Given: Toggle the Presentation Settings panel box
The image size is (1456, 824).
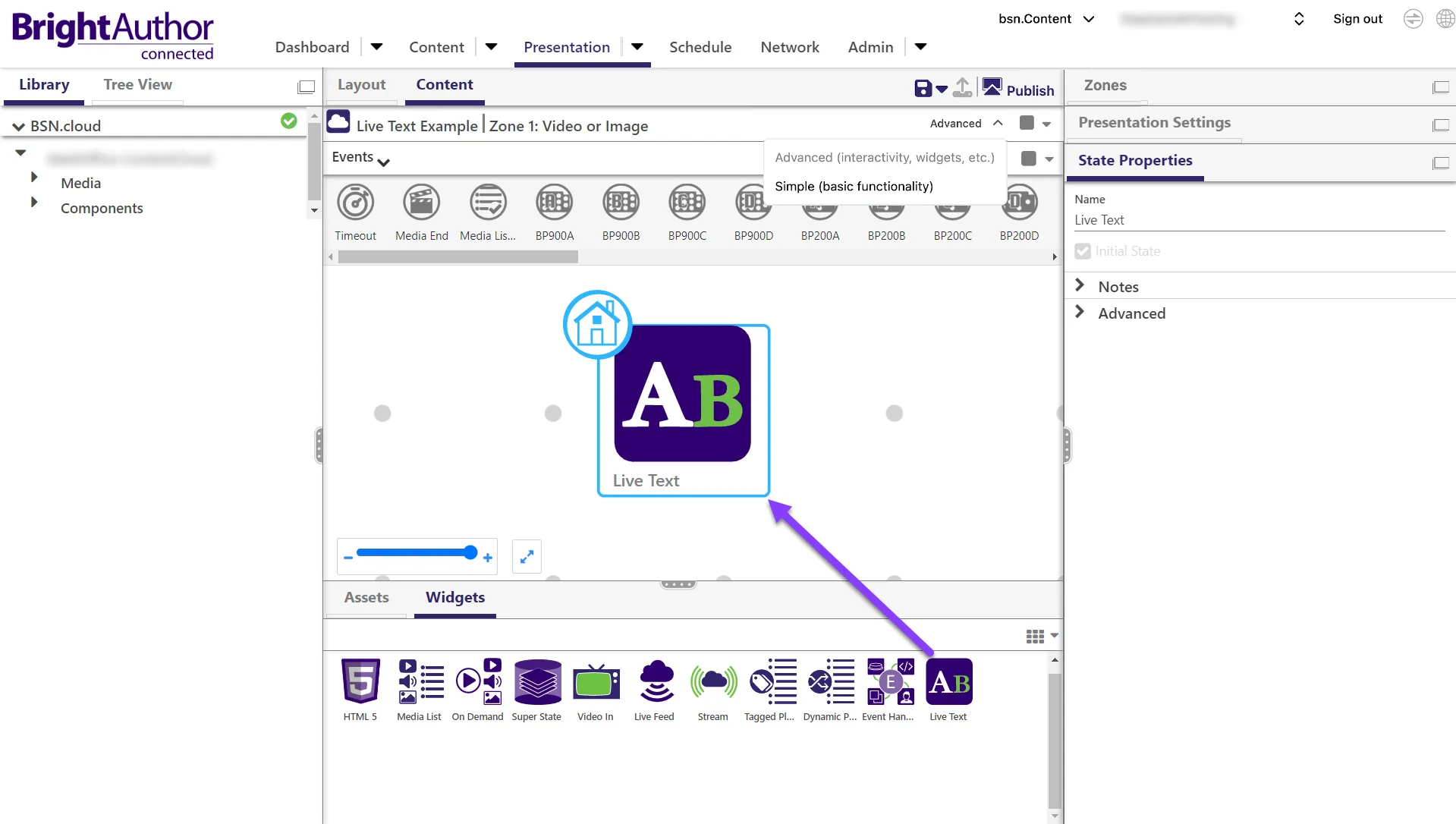Looking at the screenshot, I should click(x=1440, y=125).
